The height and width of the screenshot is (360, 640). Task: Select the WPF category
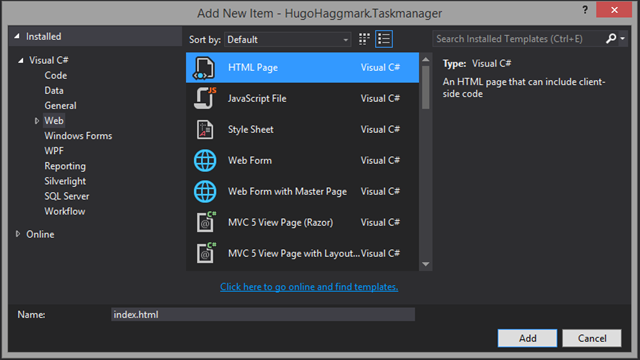click(54, 151)
